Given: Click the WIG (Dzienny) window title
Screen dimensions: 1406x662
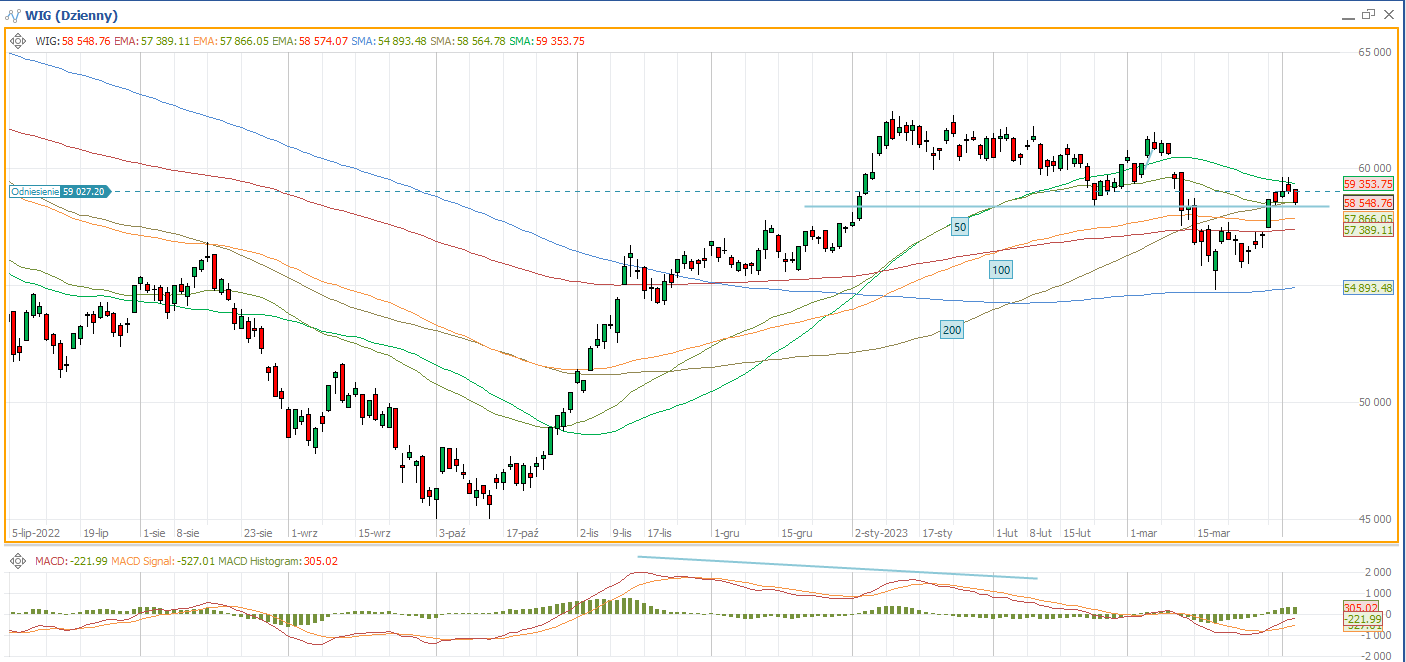Looking at the screenshot, I should click(70, 15).
